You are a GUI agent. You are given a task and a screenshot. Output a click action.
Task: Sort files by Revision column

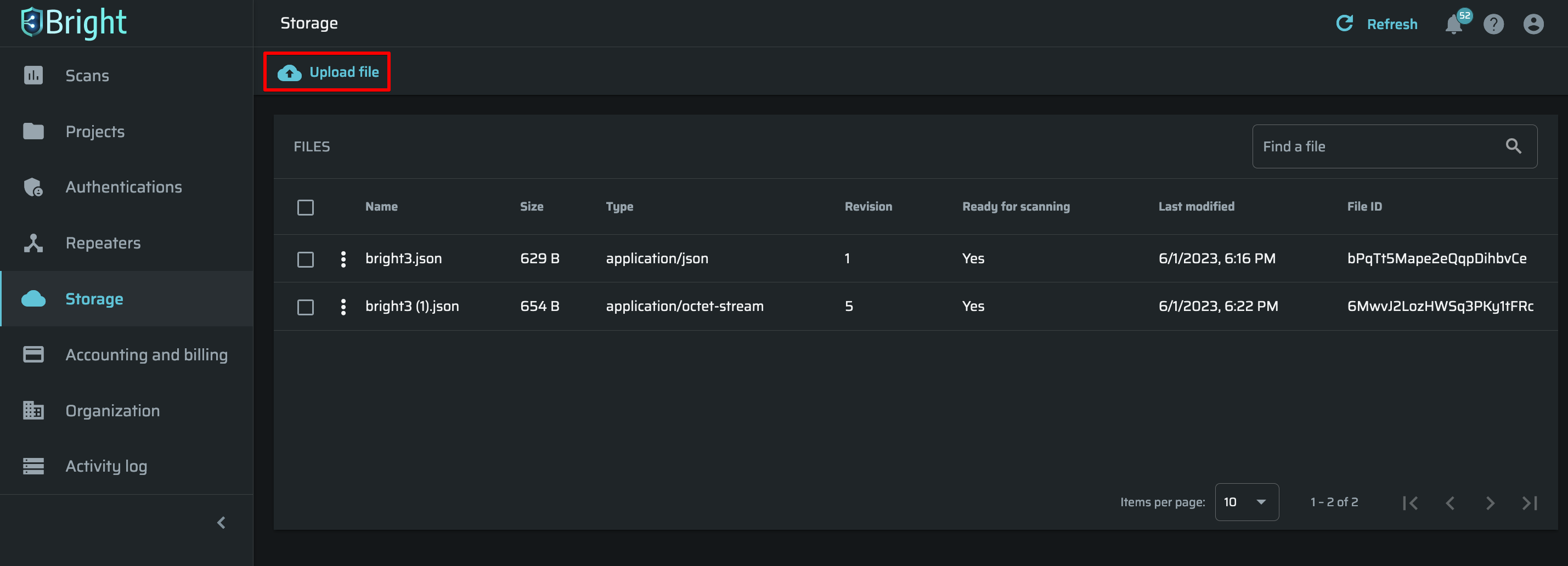[868, 206]
